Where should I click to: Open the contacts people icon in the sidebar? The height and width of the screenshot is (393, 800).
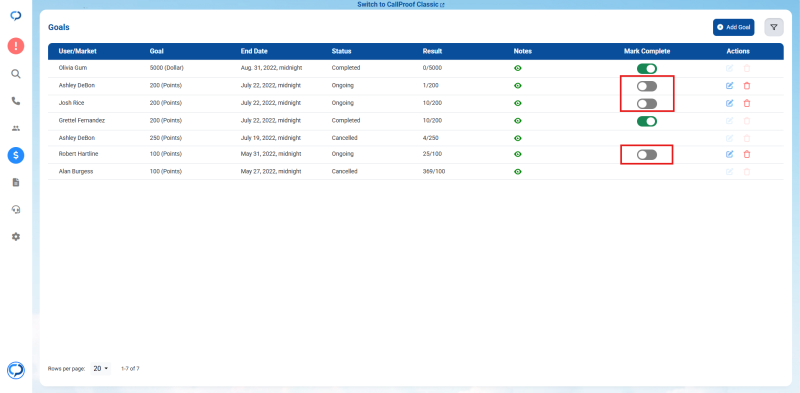(x=16, y=129)
